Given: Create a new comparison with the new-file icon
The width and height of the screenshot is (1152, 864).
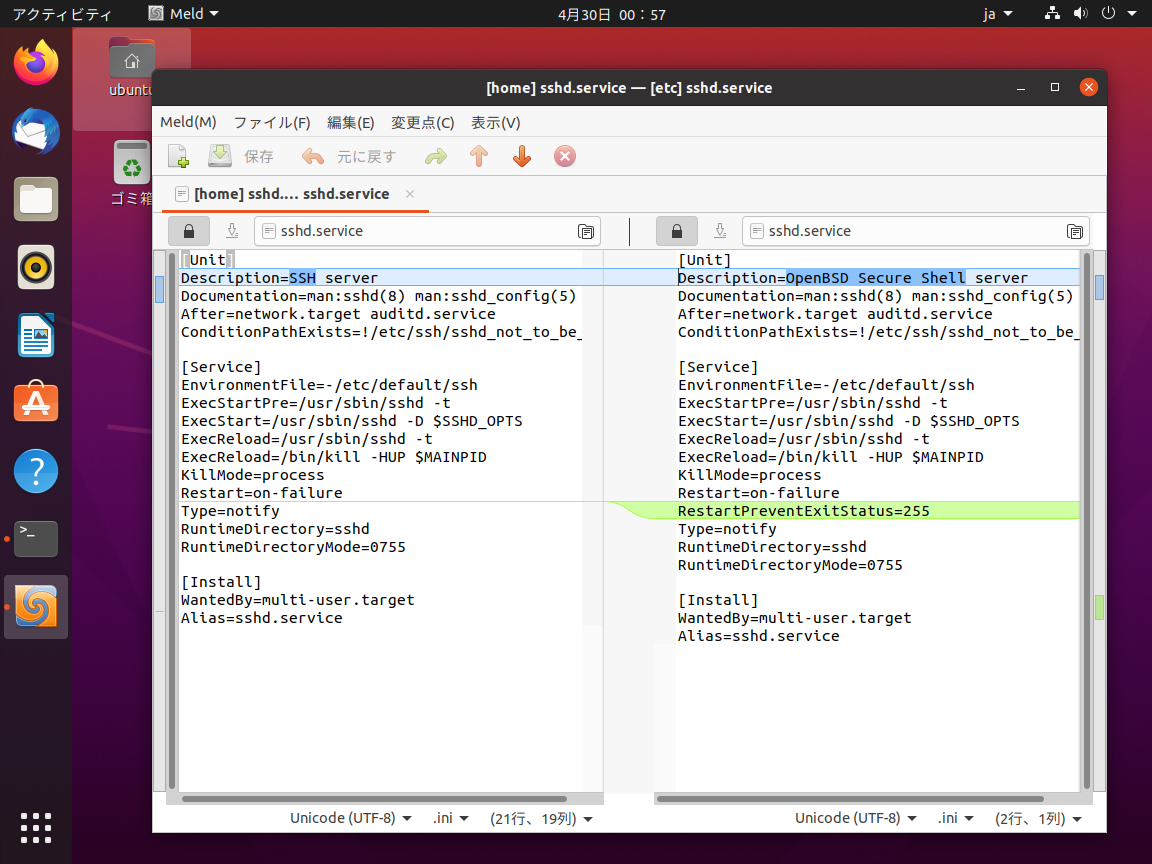Looking at the screenshot, I should pyautogui.click(x=178, y=156).
